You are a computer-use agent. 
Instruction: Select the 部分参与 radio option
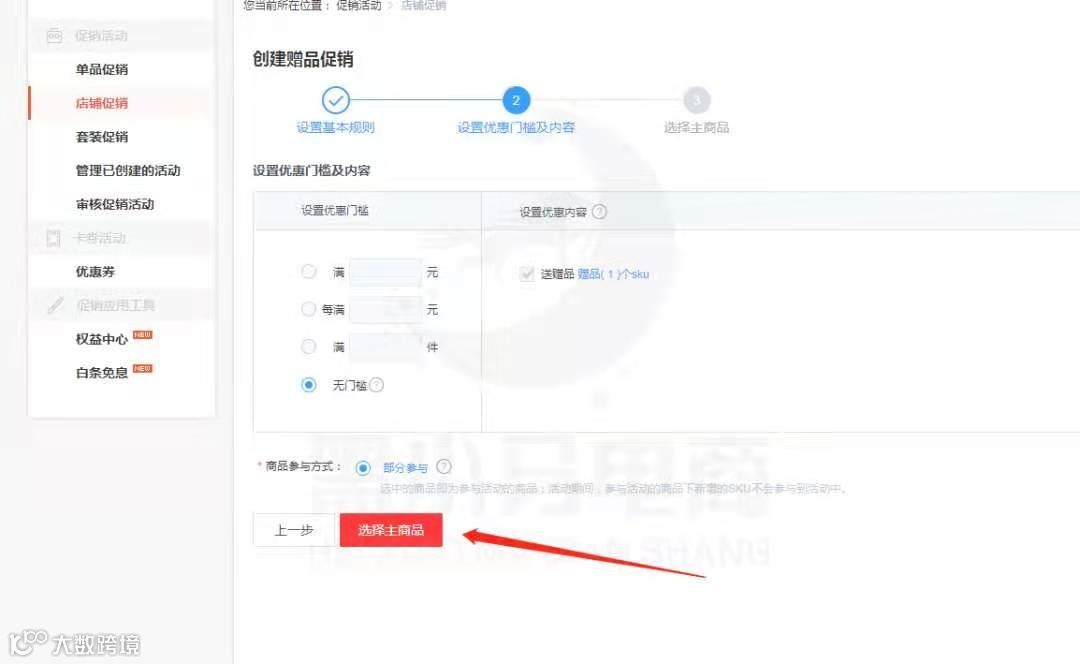(x=363, y=468)
